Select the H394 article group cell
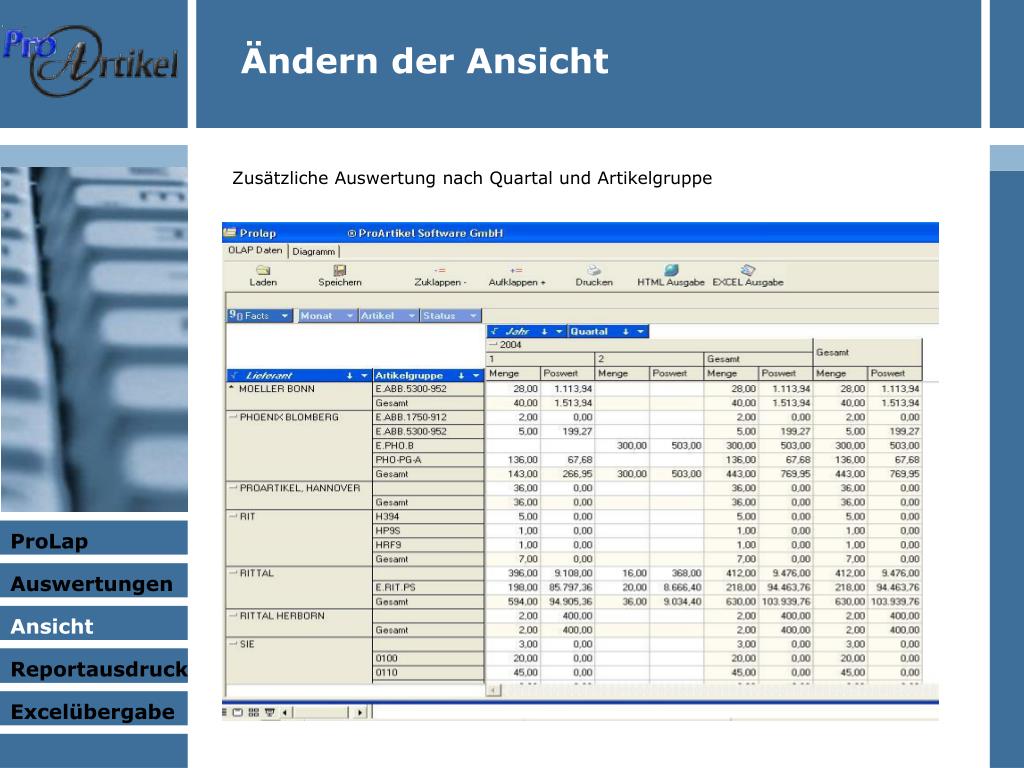 click(428, 516)
